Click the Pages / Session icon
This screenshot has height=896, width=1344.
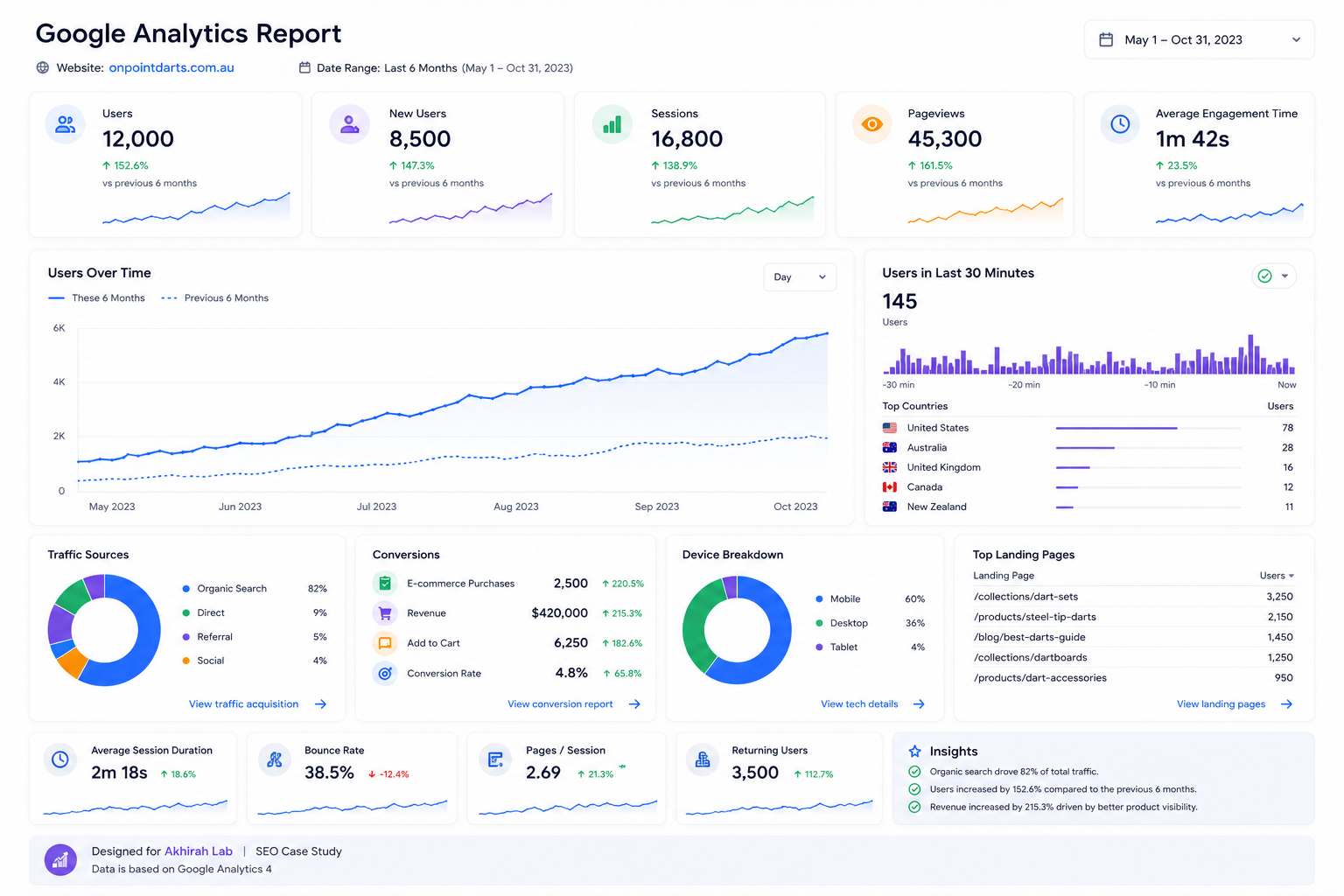pyautogui.click(x=495, y=759)
